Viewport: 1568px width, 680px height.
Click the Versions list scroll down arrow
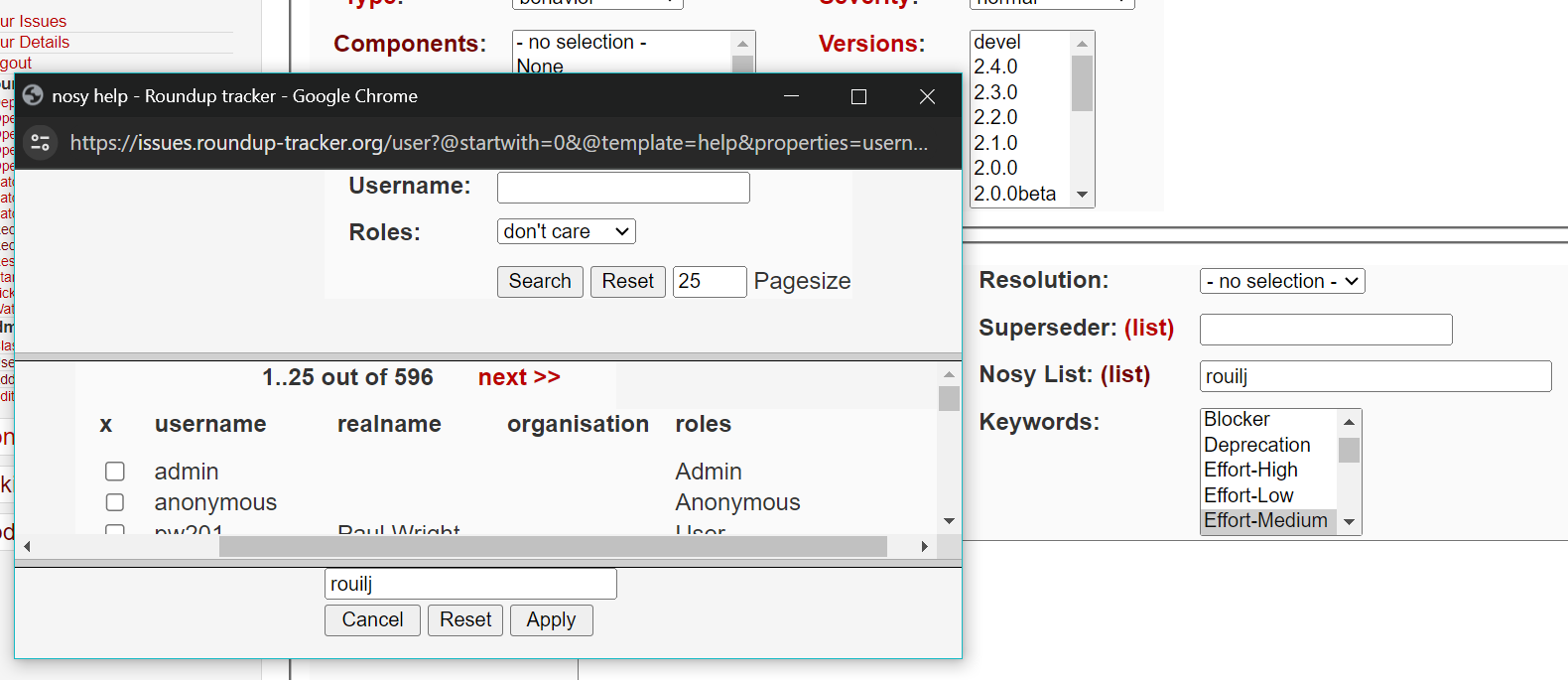(x=1083, y=195)
